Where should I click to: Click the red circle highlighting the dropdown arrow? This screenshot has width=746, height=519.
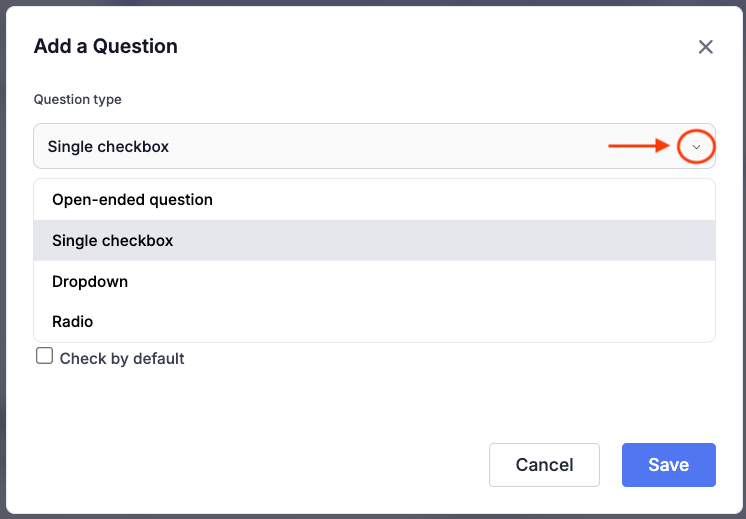point(696,147)
